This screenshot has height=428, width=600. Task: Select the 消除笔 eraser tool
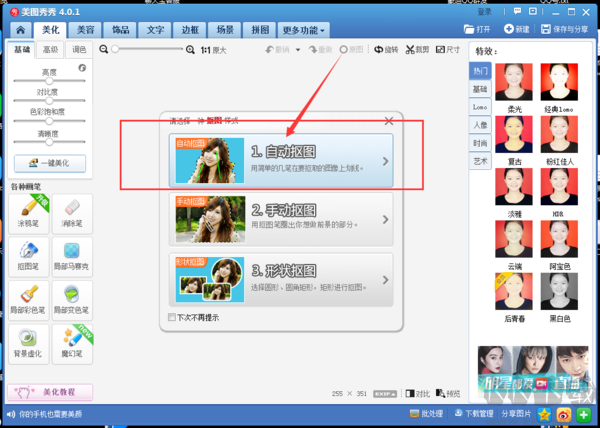[x=72, y=213]
